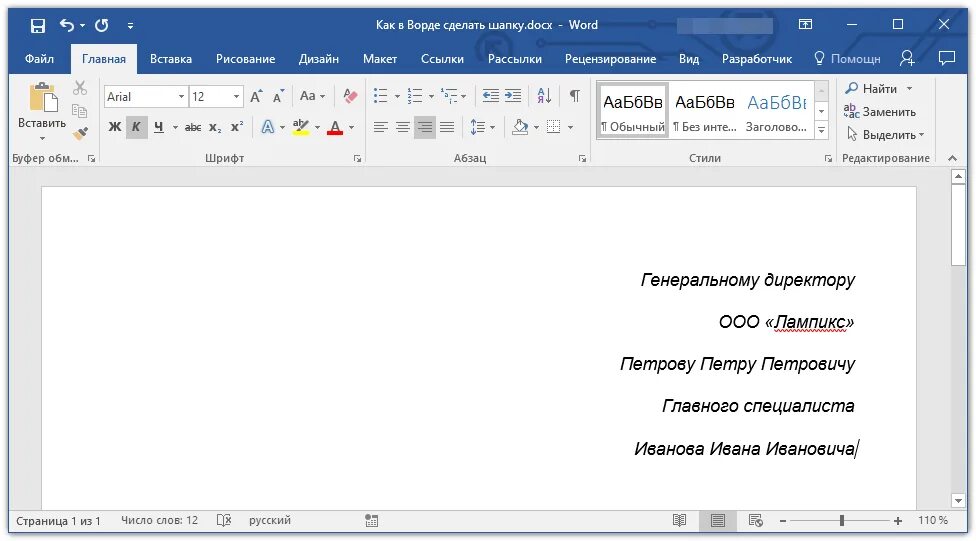Apply strikethrough formatting
Screen dimensions: 976x541
click(193, 127)
